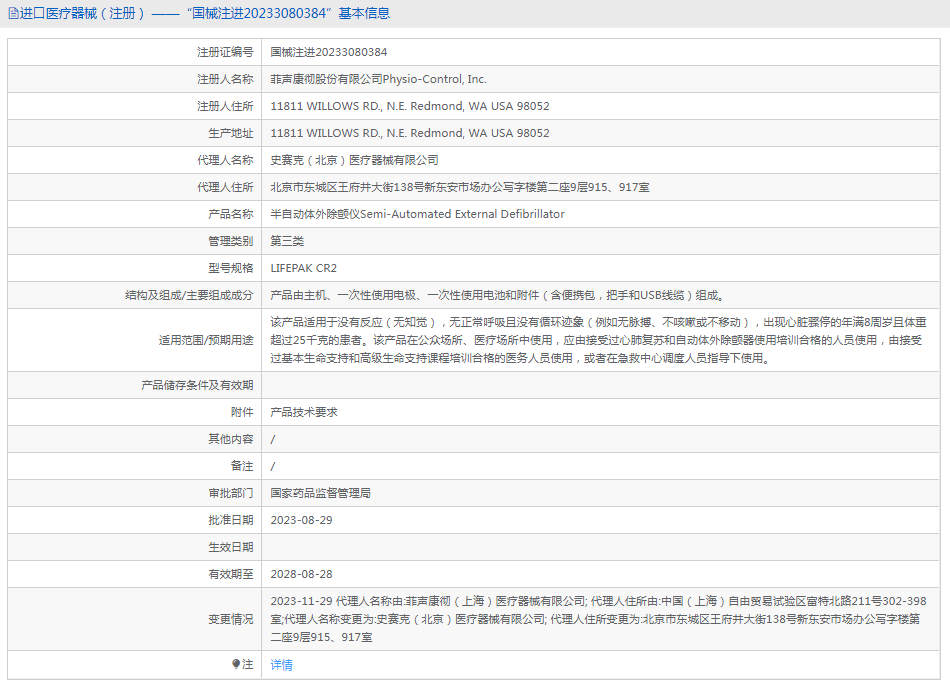Click the approval department 国家药品监督管理局

click(x=321, y=493)
